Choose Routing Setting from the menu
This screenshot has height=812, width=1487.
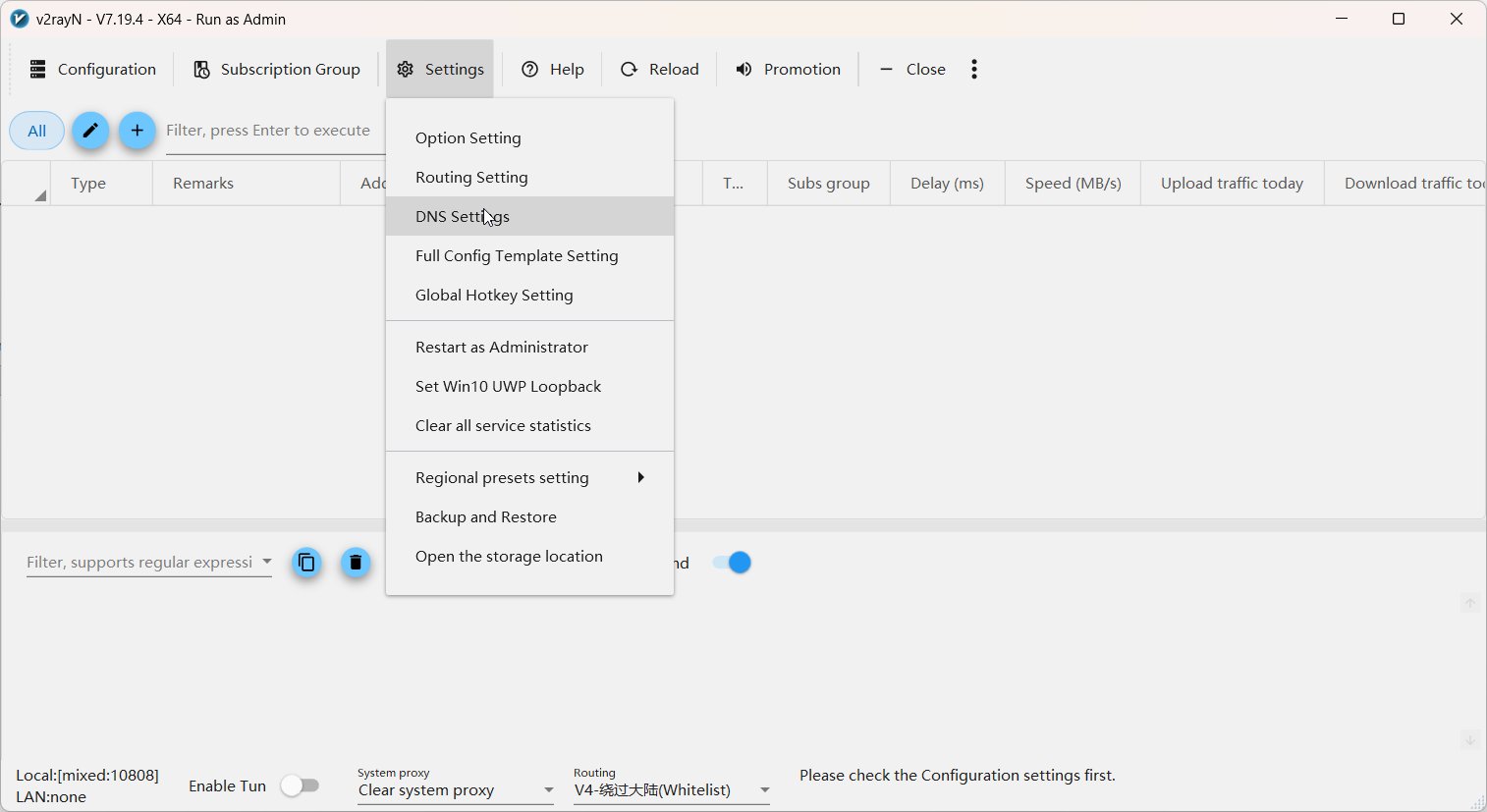point(529,177)
